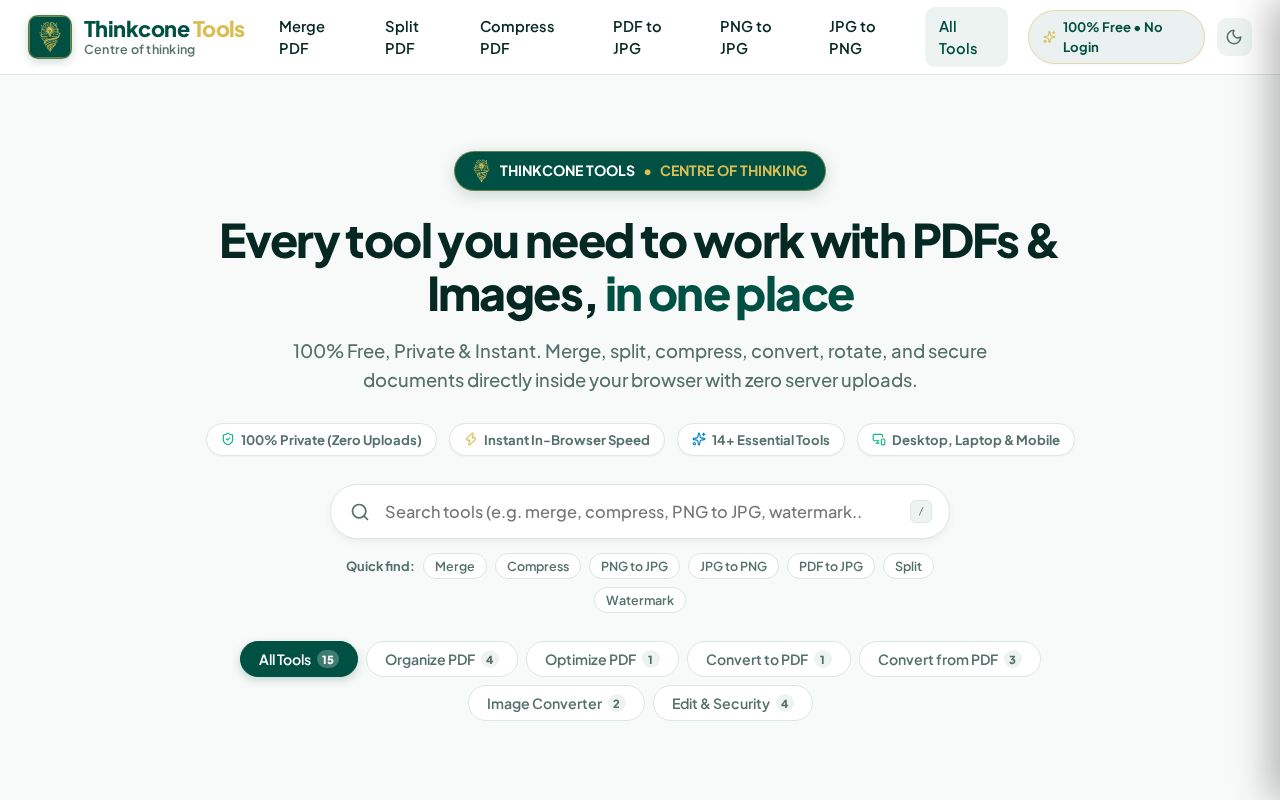Screen dimensions: 1280x800
Task: Click the Thinkcone Tools brand name
Action: click(x=164, y=29)
